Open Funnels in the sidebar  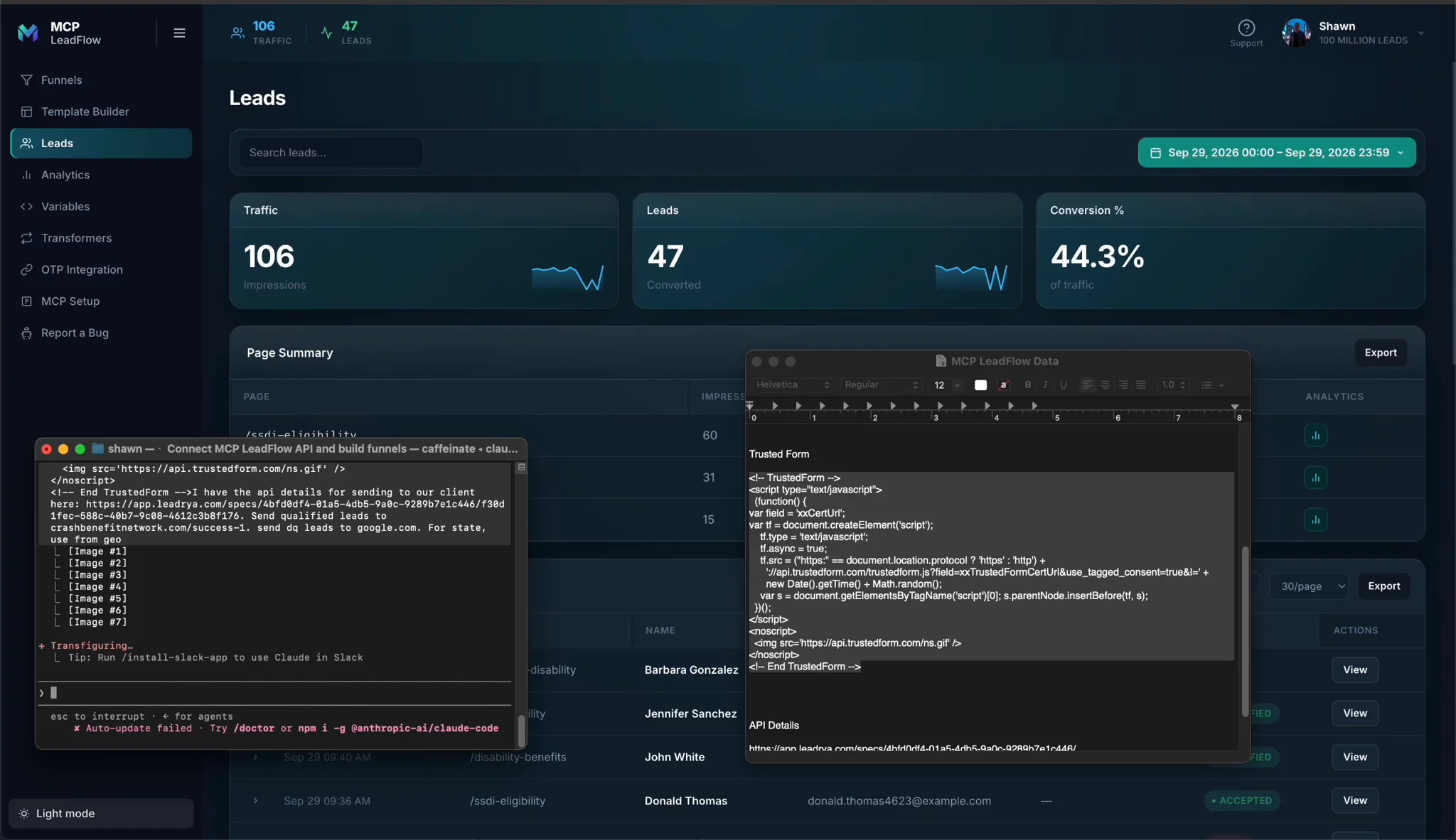[101, 80]
